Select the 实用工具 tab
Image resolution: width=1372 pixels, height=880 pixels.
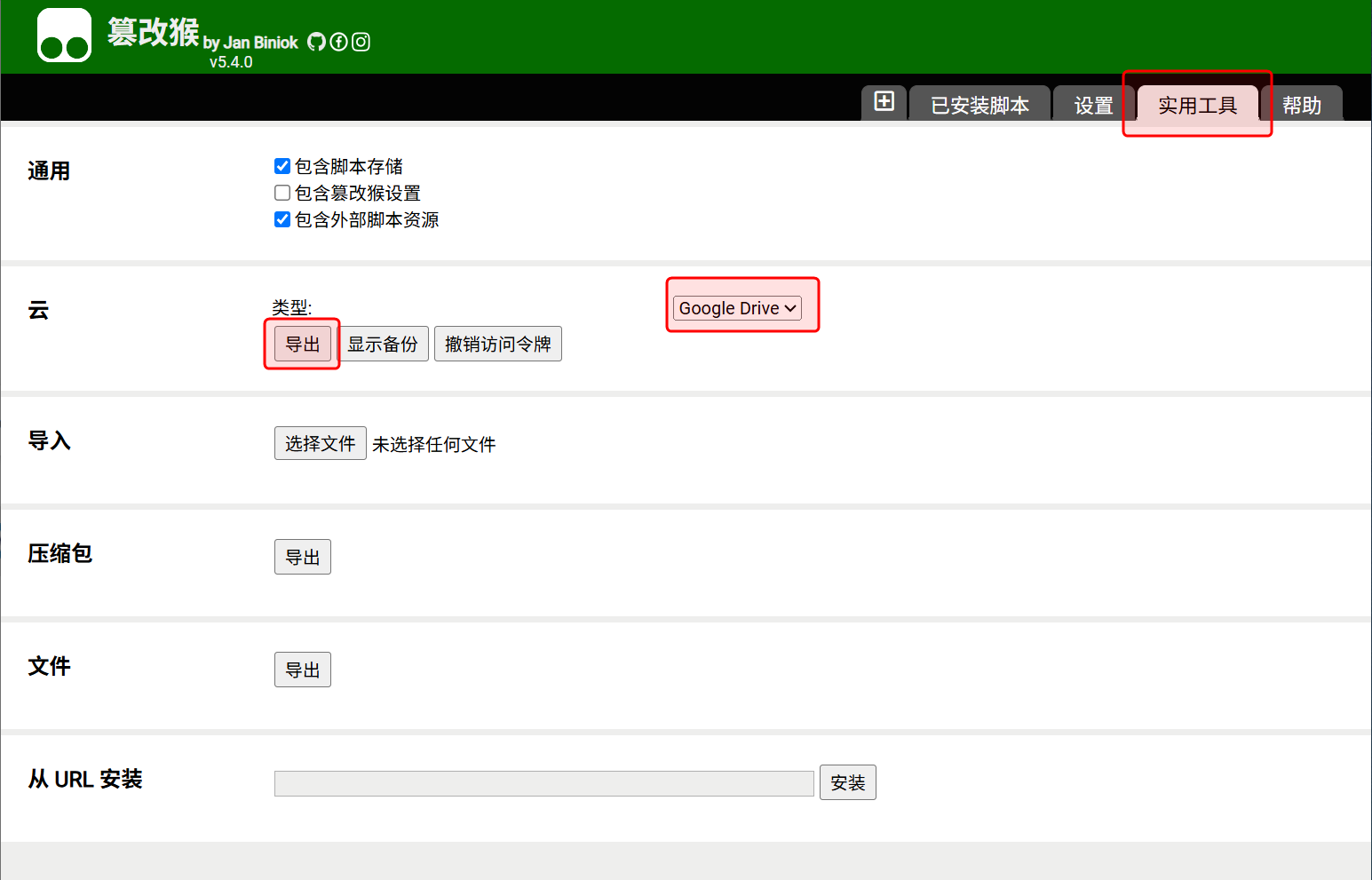coord(1197,105)
